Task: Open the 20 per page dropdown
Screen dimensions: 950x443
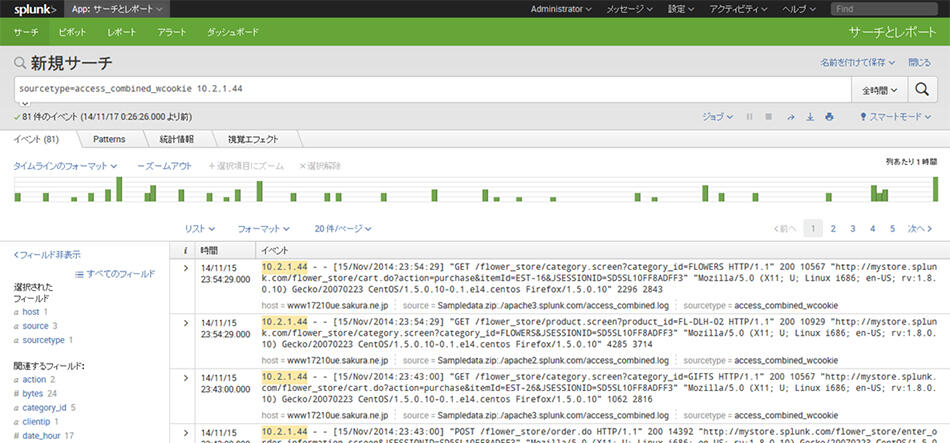Action: pyautogui.click(x=344, y=228)
